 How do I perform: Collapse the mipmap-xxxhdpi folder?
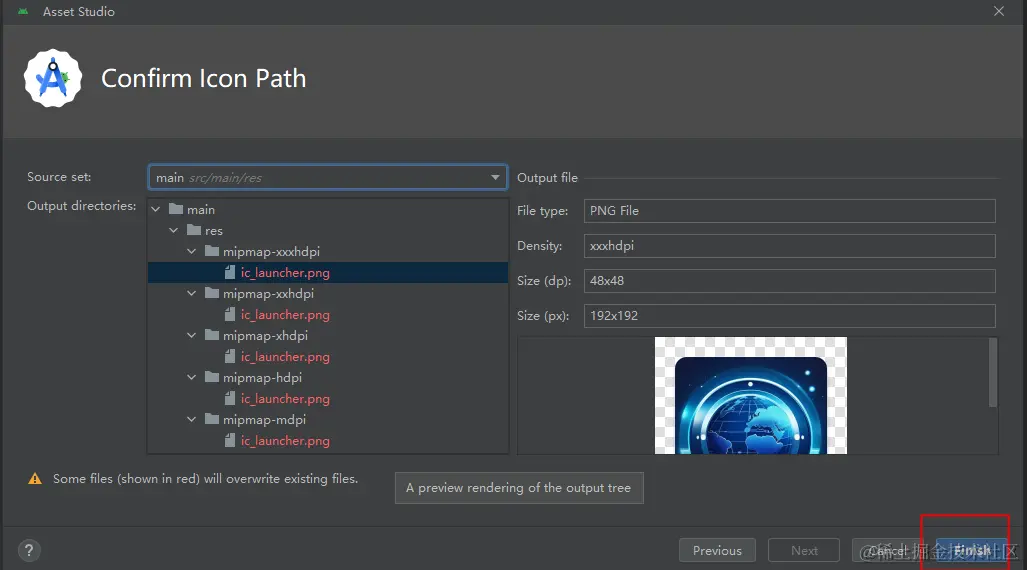tap(191, 252)
